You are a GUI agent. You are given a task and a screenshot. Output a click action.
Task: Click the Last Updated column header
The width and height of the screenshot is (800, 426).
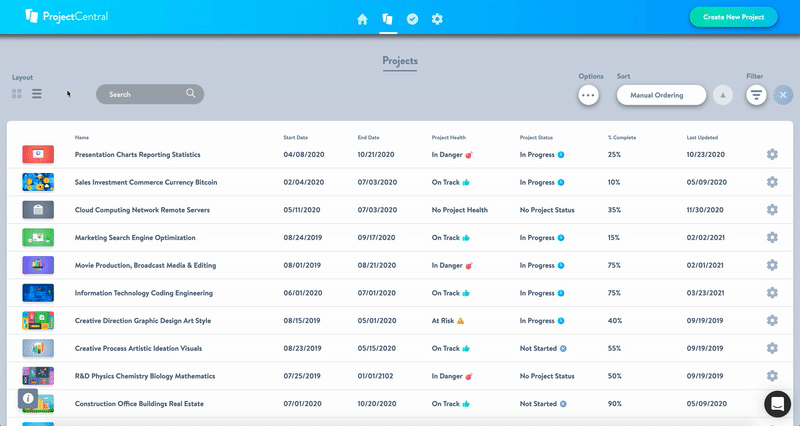point(702,137)
